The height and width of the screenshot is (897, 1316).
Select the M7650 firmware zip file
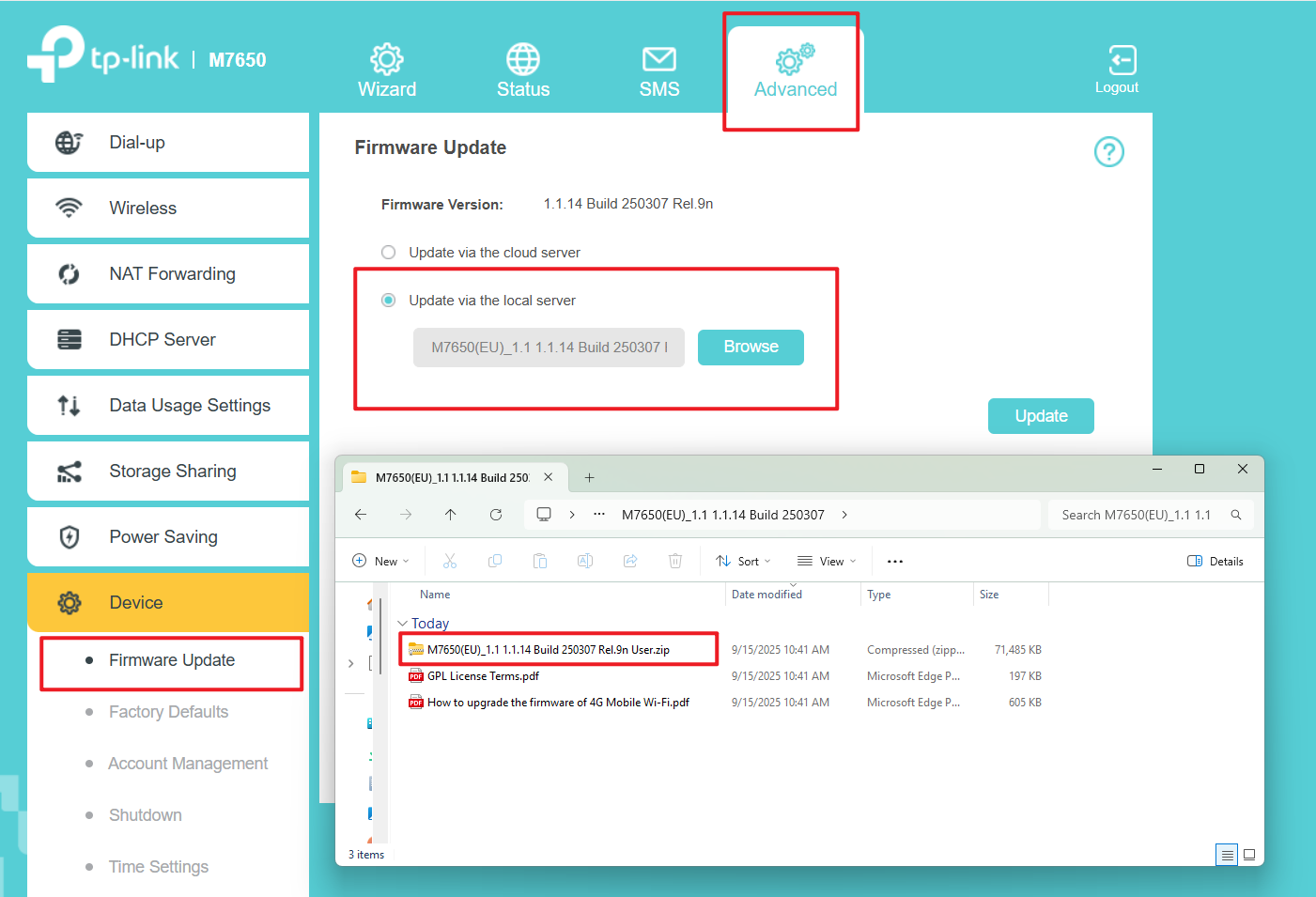tap(548, 650)
